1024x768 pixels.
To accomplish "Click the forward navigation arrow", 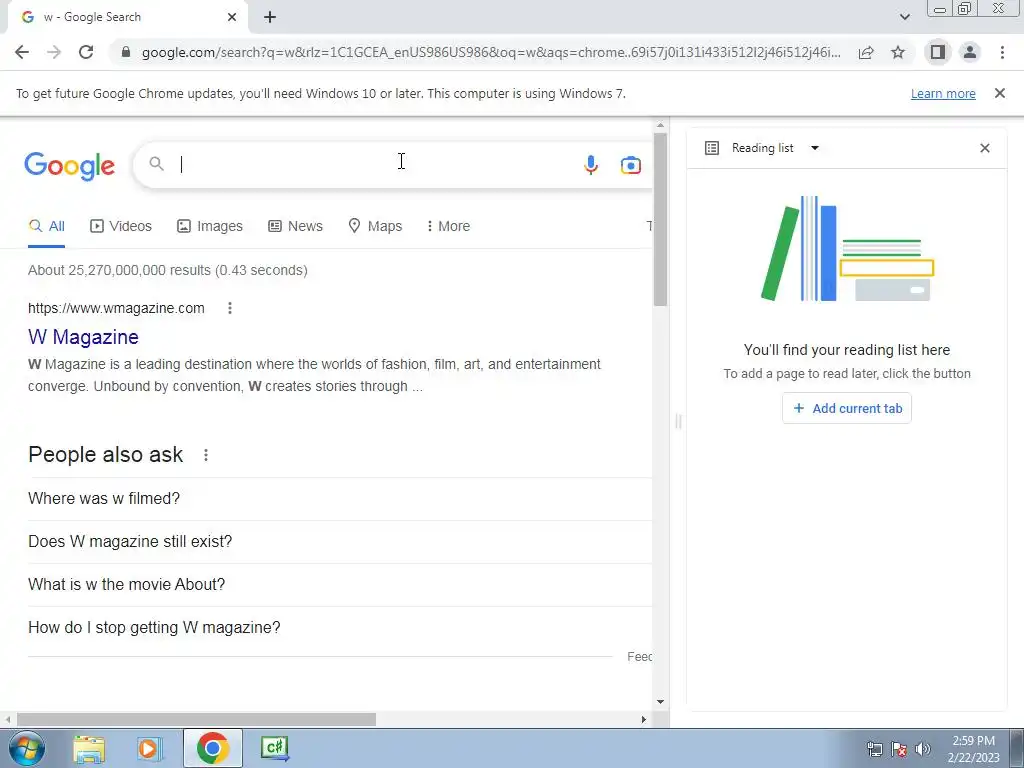I will tap(54, 52).
